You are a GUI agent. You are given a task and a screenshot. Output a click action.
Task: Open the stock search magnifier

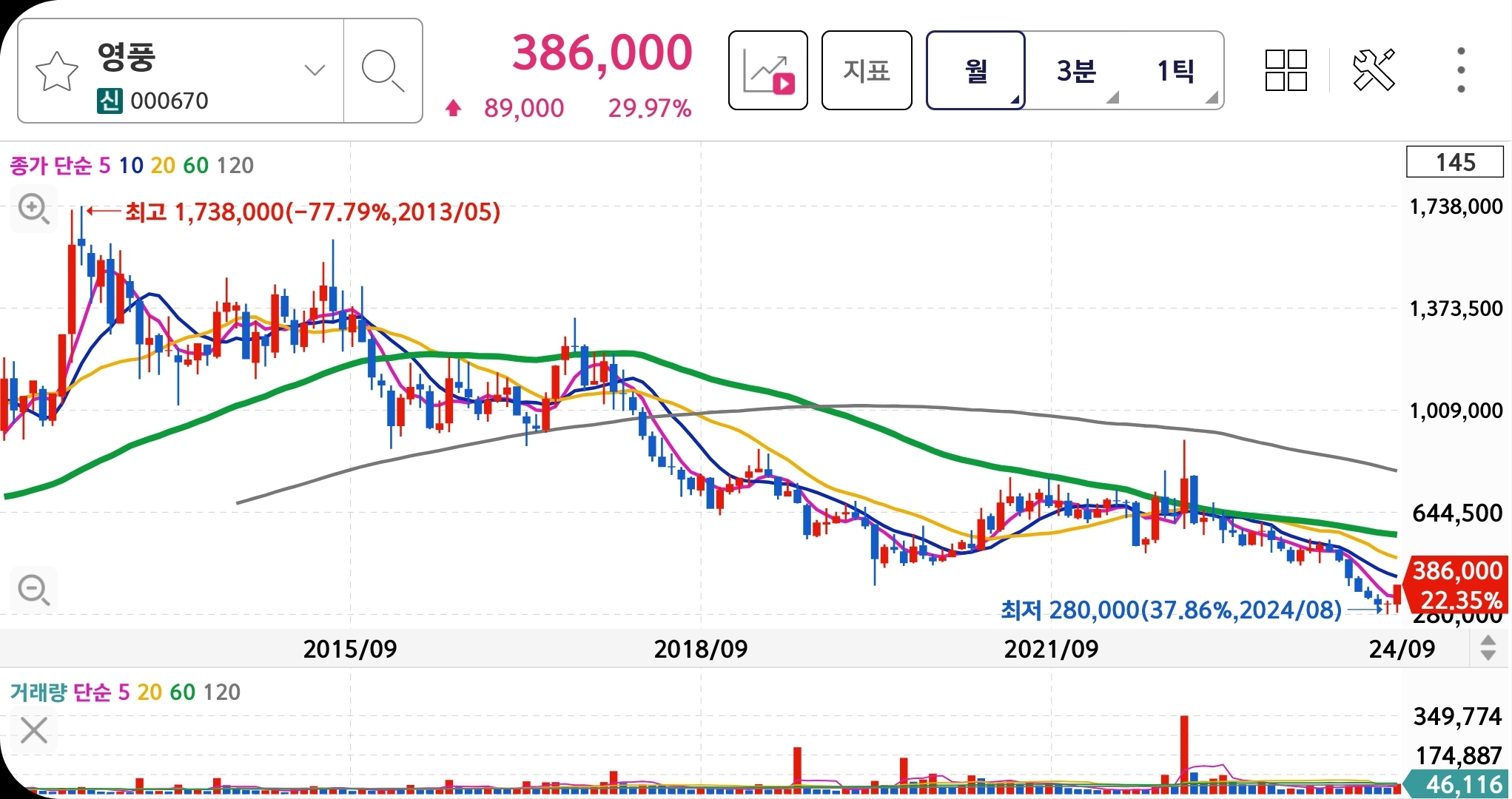(x=383, y=71)
